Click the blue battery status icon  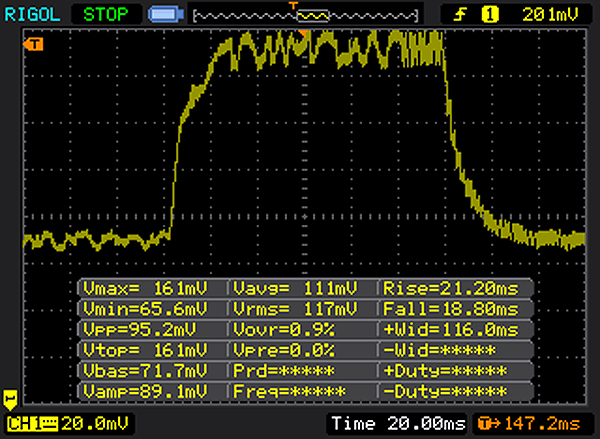pos(164,15)
